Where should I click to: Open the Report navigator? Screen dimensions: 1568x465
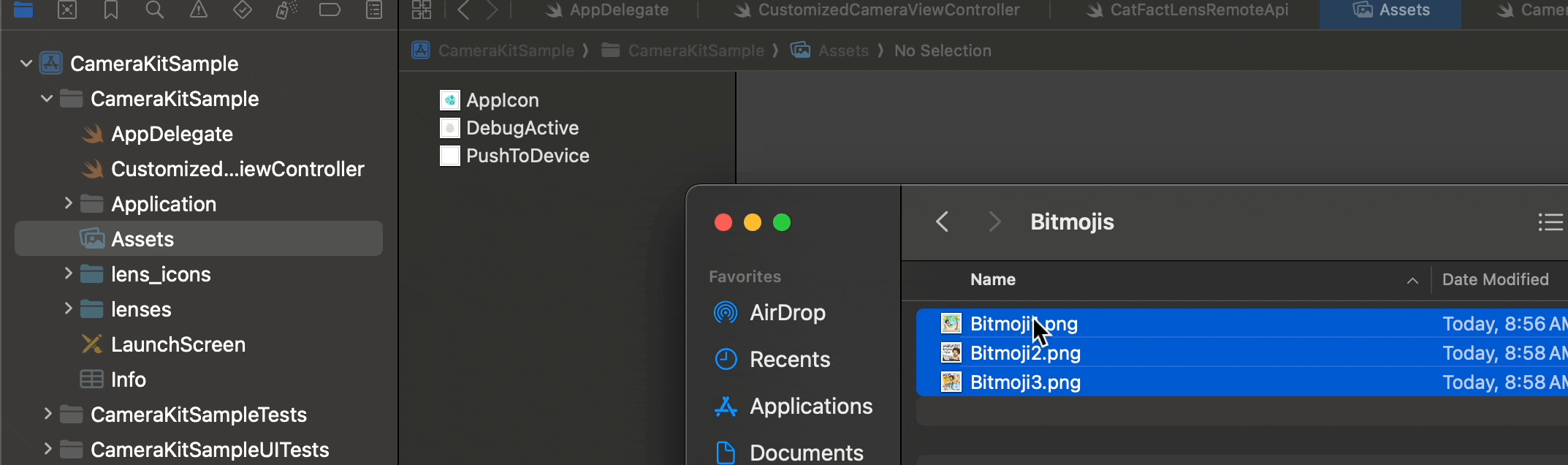[373, 10]
